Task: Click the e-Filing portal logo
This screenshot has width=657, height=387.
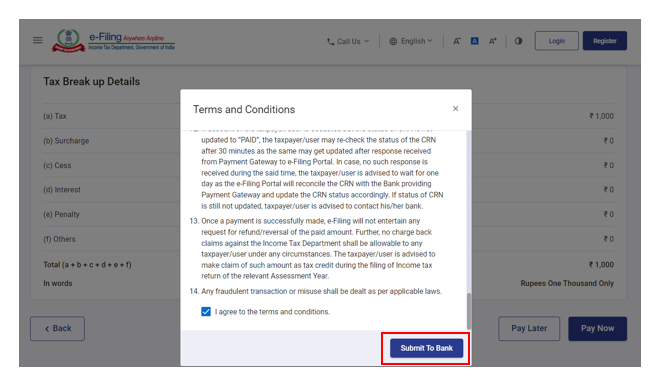Action: click(x=113, y=41)
